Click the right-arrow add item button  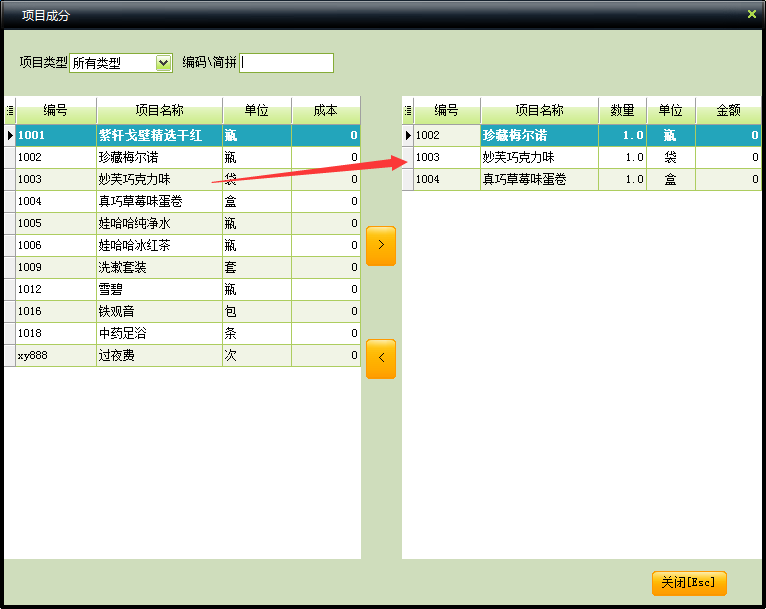(381, 246)
